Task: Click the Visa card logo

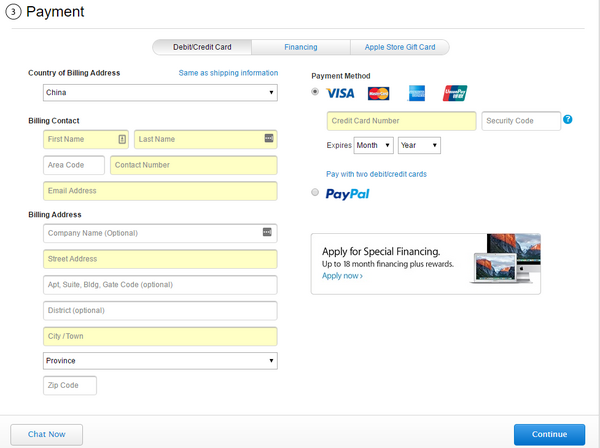Action: coord(340,93)
